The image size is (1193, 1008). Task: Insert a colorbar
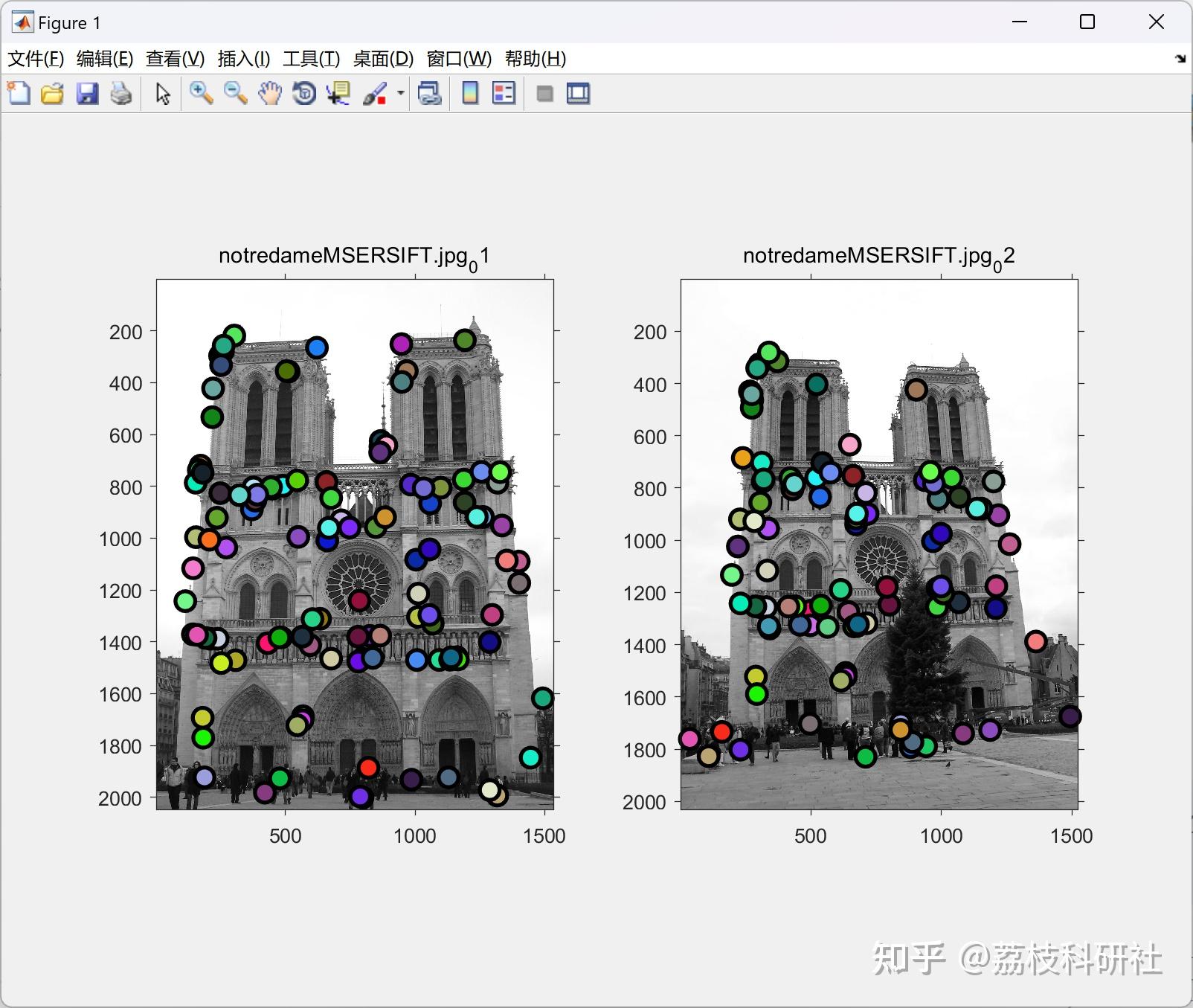tap(470, 93)
